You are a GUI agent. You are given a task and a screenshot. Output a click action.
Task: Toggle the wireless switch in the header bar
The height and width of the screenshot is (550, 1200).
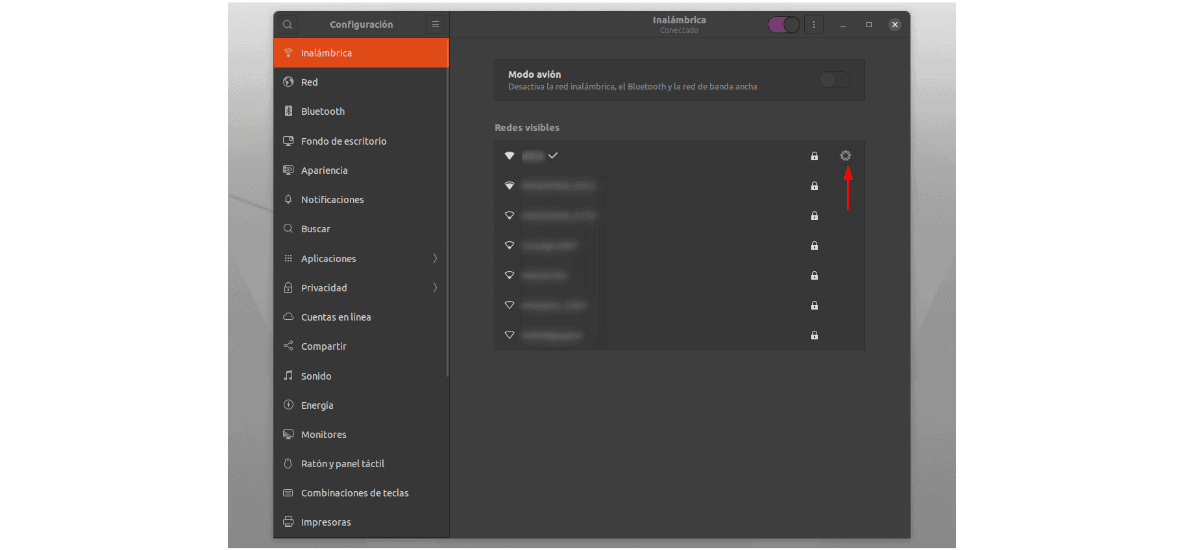784,24
